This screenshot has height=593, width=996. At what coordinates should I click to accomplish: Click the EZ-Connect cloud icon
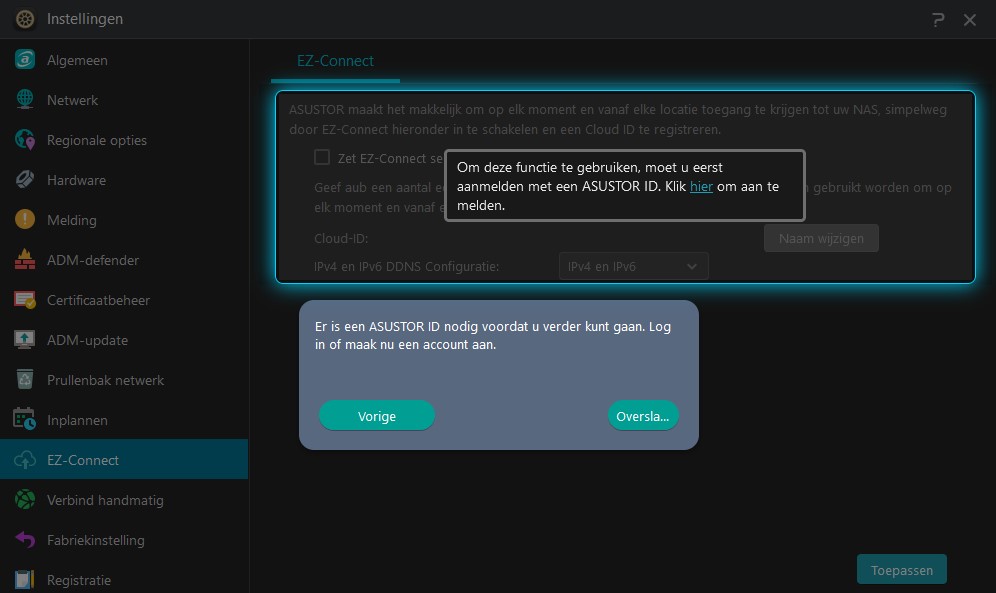click(25, 460)
